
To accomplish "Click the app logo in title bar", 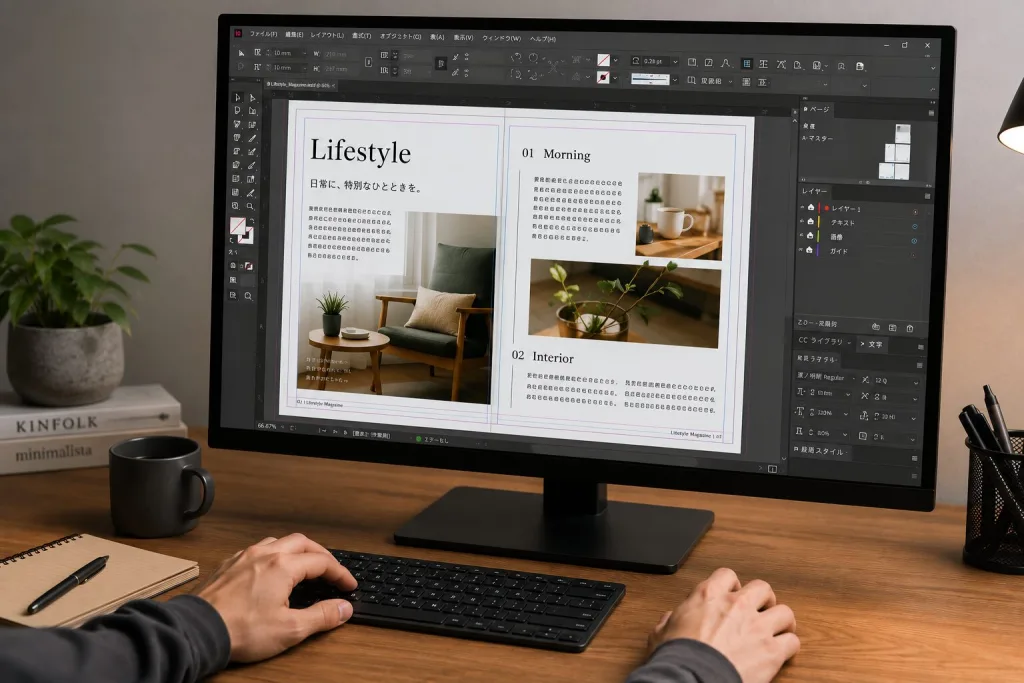I will tap(238, 33).
